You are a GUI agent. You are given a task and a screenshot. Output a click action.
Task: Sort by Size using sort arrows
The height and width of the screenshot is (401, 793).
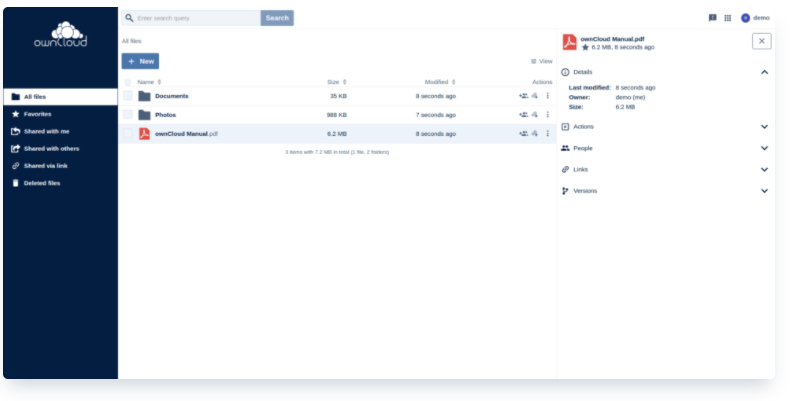tap(344, 82)
